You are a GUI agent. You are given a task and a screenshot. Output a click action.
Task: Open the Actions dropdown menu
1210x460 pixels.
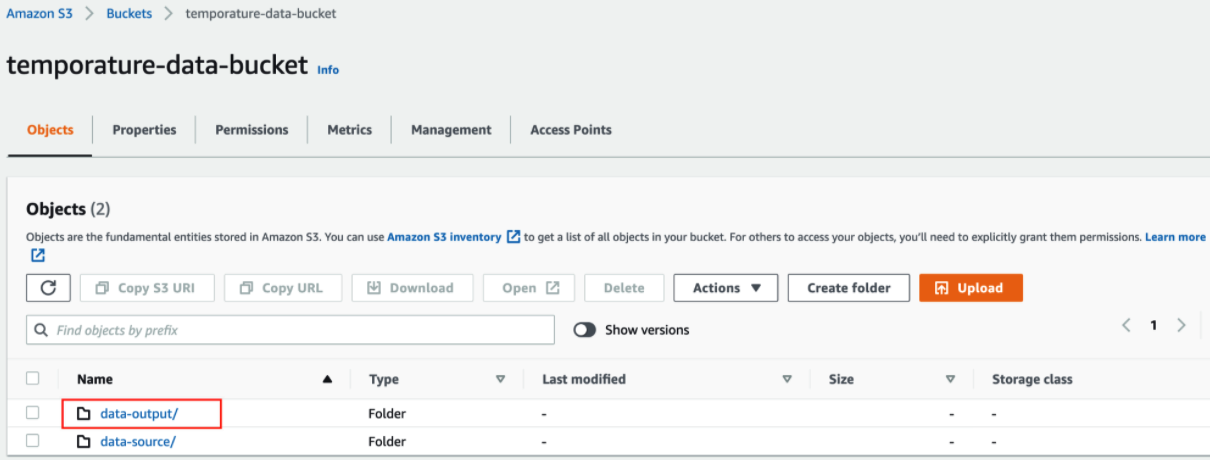(725, 288)
